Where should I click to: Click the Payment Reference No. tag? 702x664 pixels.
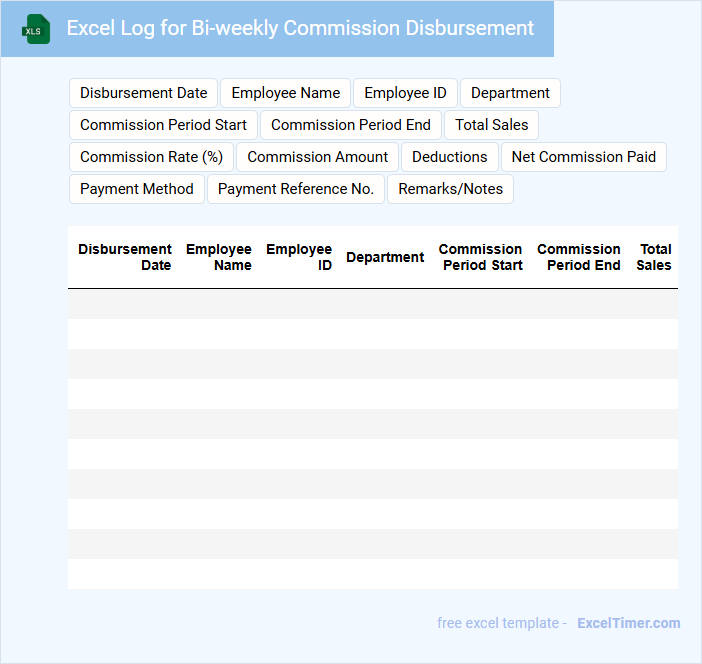(295, 189)
